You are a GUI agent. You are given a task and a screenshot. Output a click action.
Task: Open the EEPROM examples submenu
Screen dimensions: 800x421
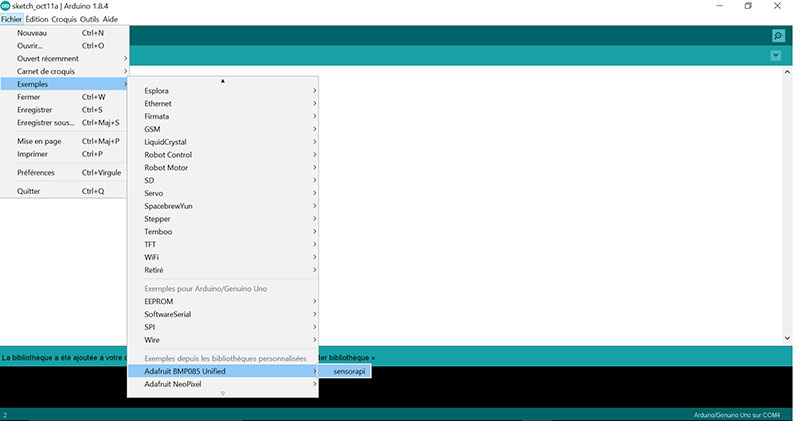click(223, 301)
